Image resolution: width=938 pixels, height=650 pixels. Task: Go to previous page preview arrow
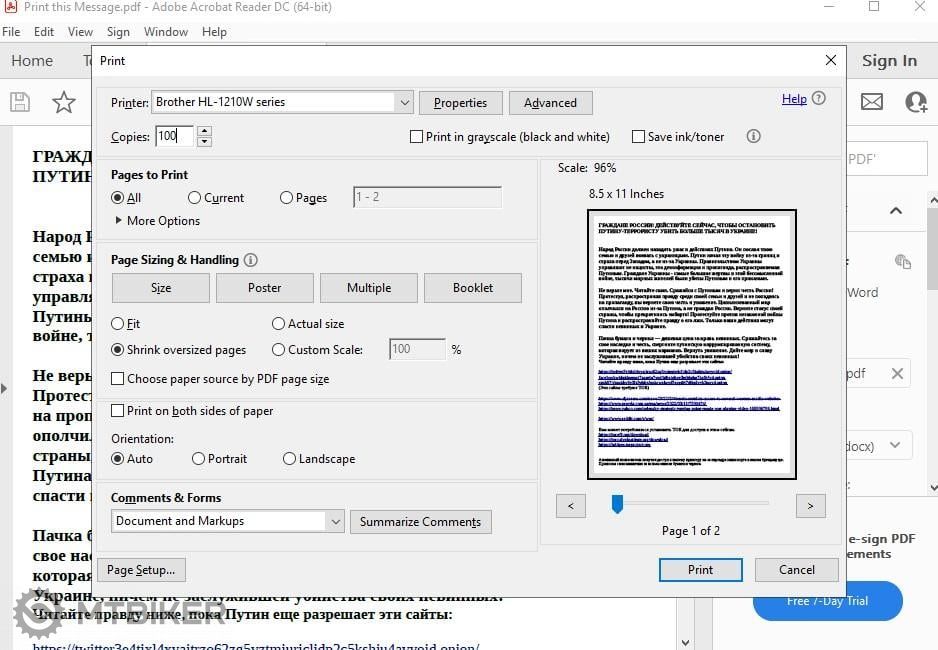[x=570, y=506]
